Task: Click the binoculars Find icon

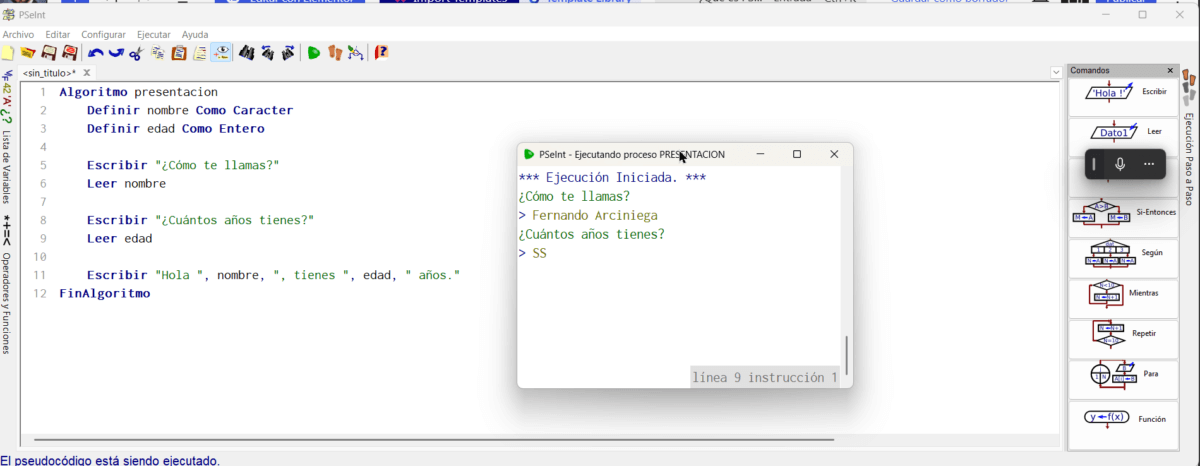Action: [x=243, y=53]
